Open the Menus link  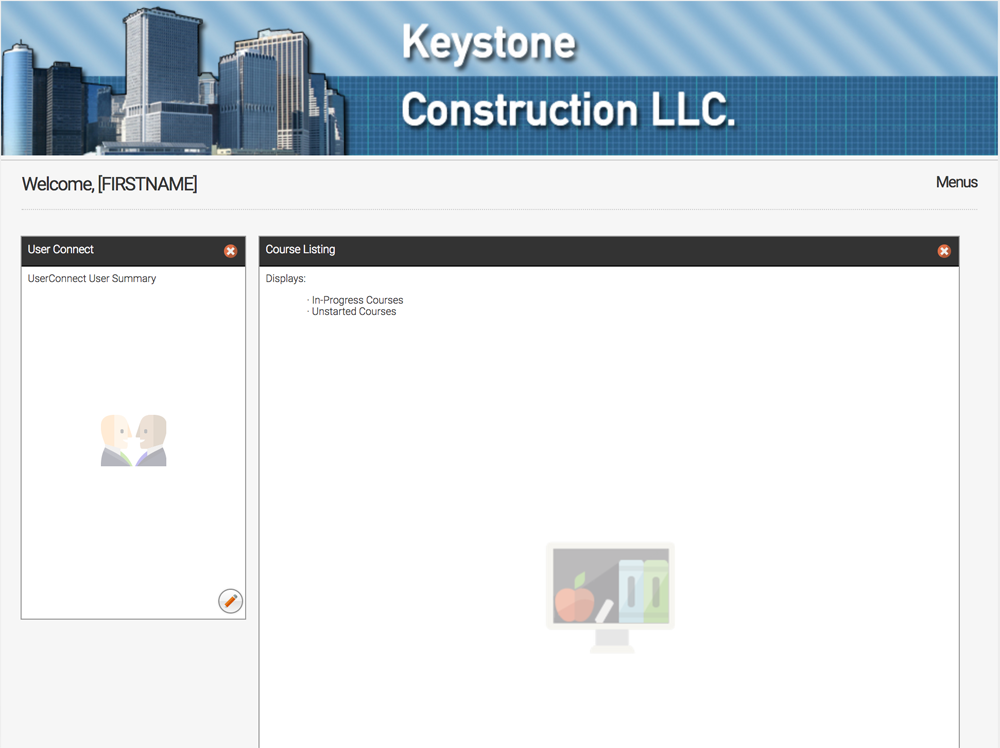pos(957,182)
